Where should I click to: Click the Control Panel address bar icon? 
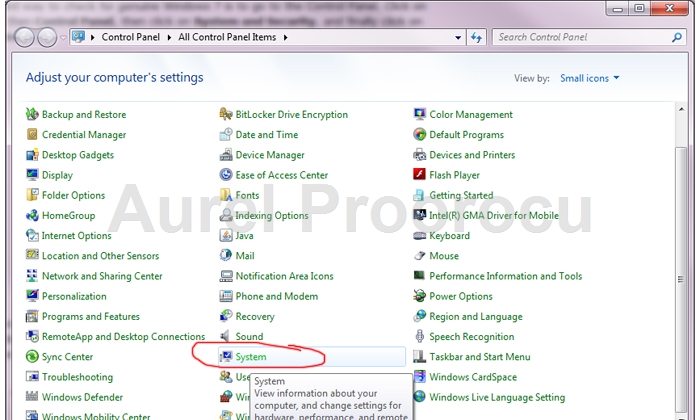(x=79, y=37)
